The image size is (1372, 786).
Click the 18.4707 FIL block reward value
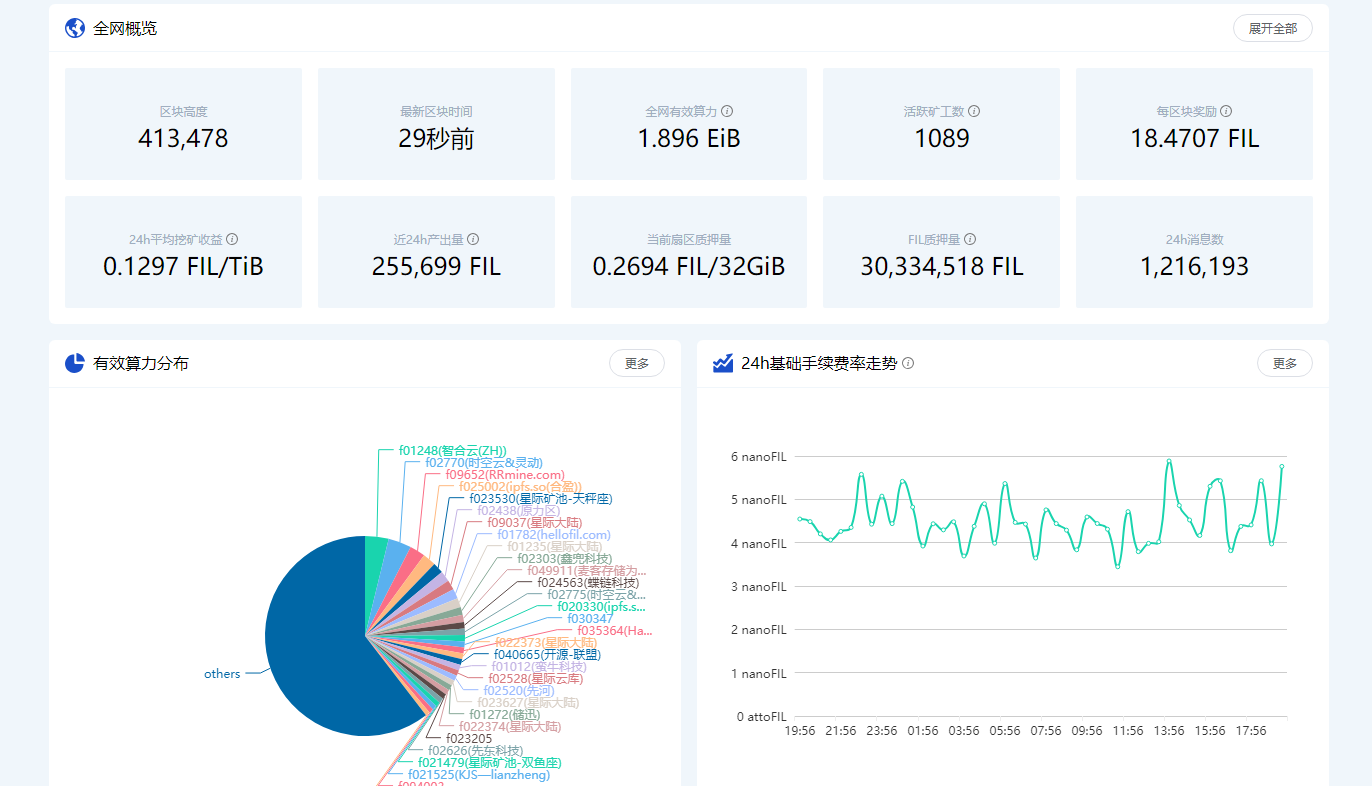coord(1194,138)
